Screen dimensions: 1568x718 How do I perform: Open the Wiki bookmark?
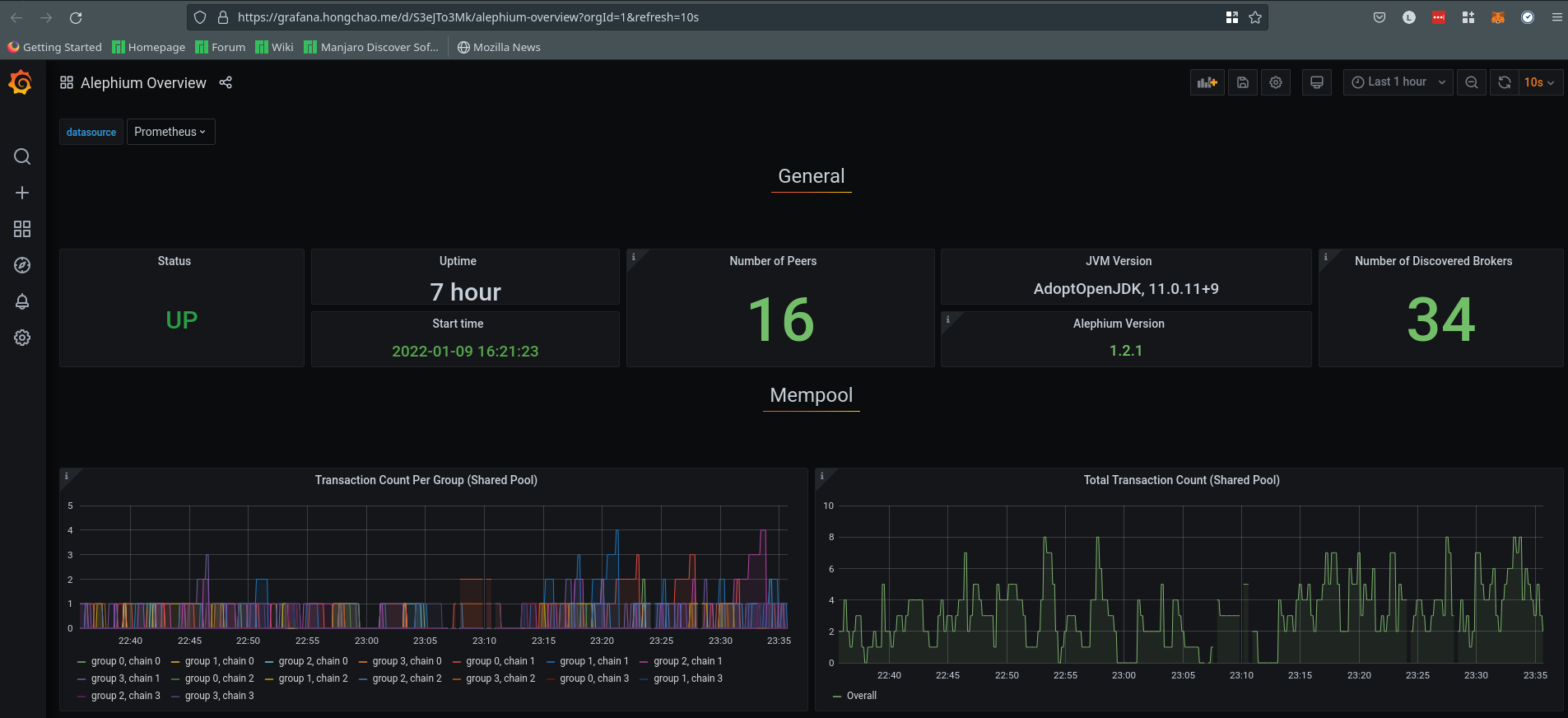pyautogui.click(x=275, y=47)
